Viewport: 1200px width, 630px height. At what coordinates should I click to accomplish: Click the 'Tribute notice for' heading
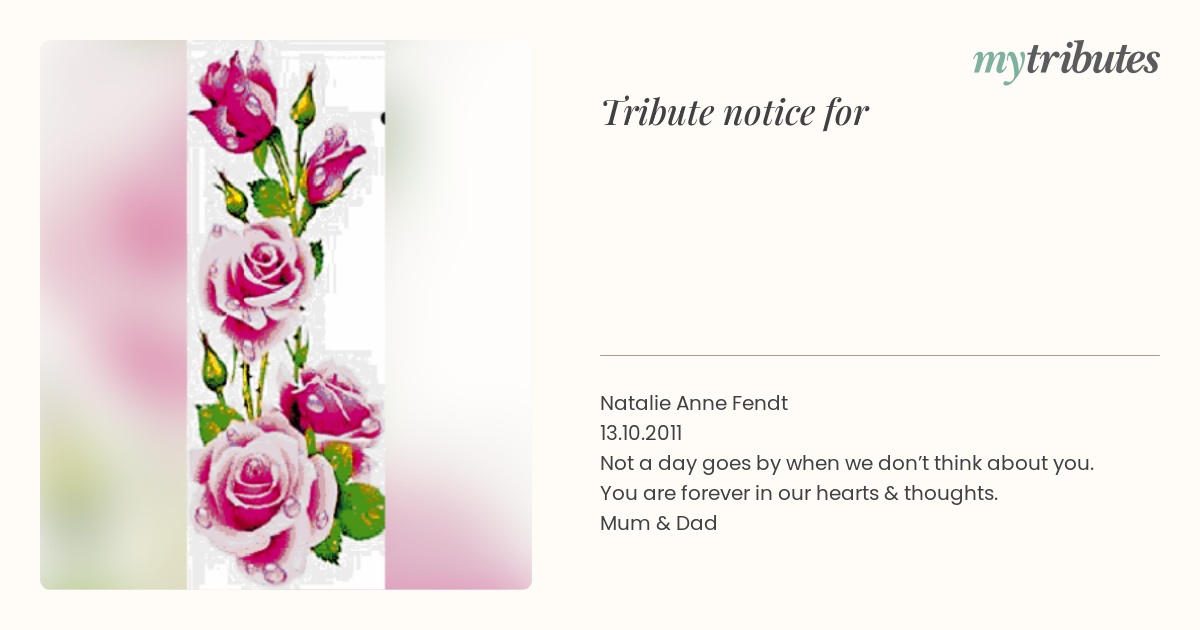coord(735,113)
